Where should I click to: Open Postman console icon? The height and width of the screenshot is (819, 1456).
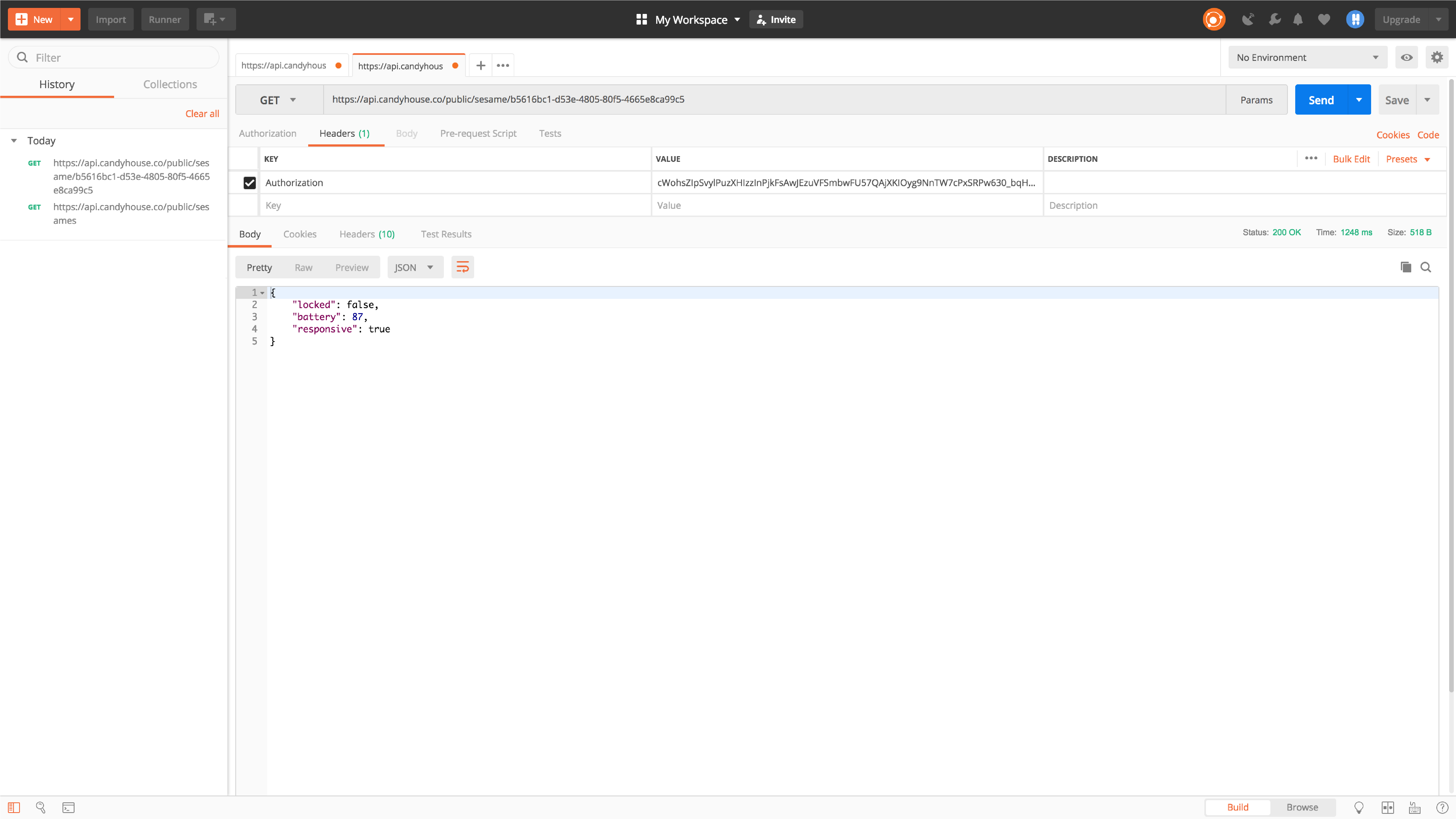[69, 807]
